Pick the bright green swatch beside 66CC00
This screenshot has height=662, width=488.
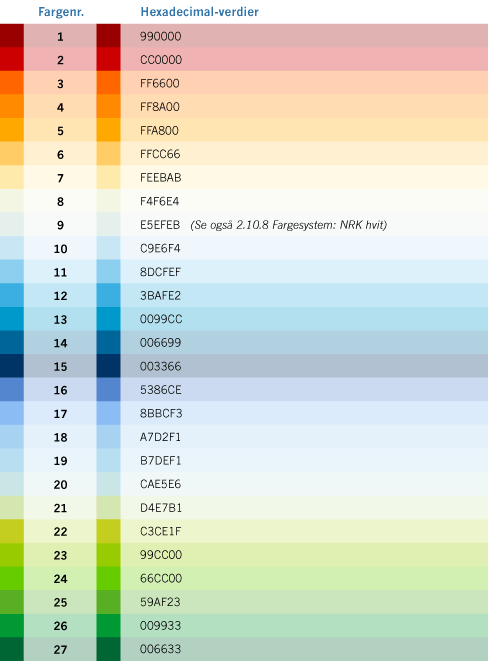(108, 578)
